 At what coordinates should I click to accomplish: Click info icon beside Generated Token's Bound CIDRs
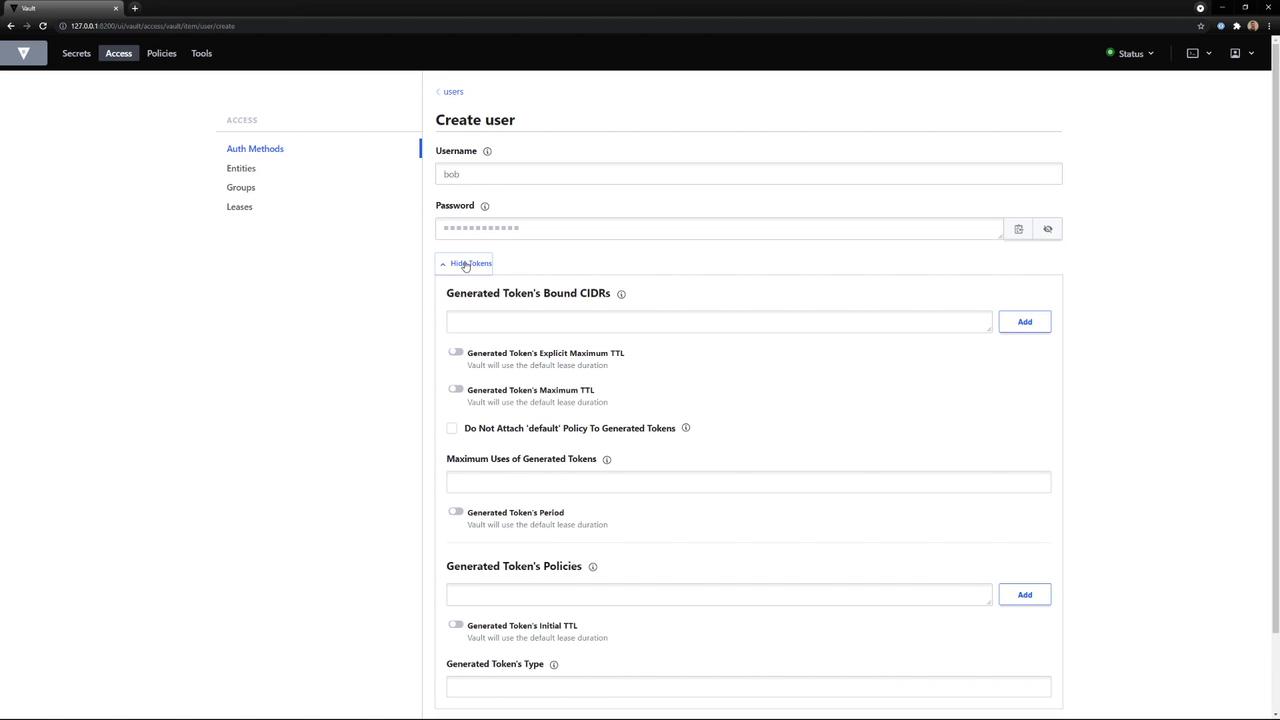(621, 294)
